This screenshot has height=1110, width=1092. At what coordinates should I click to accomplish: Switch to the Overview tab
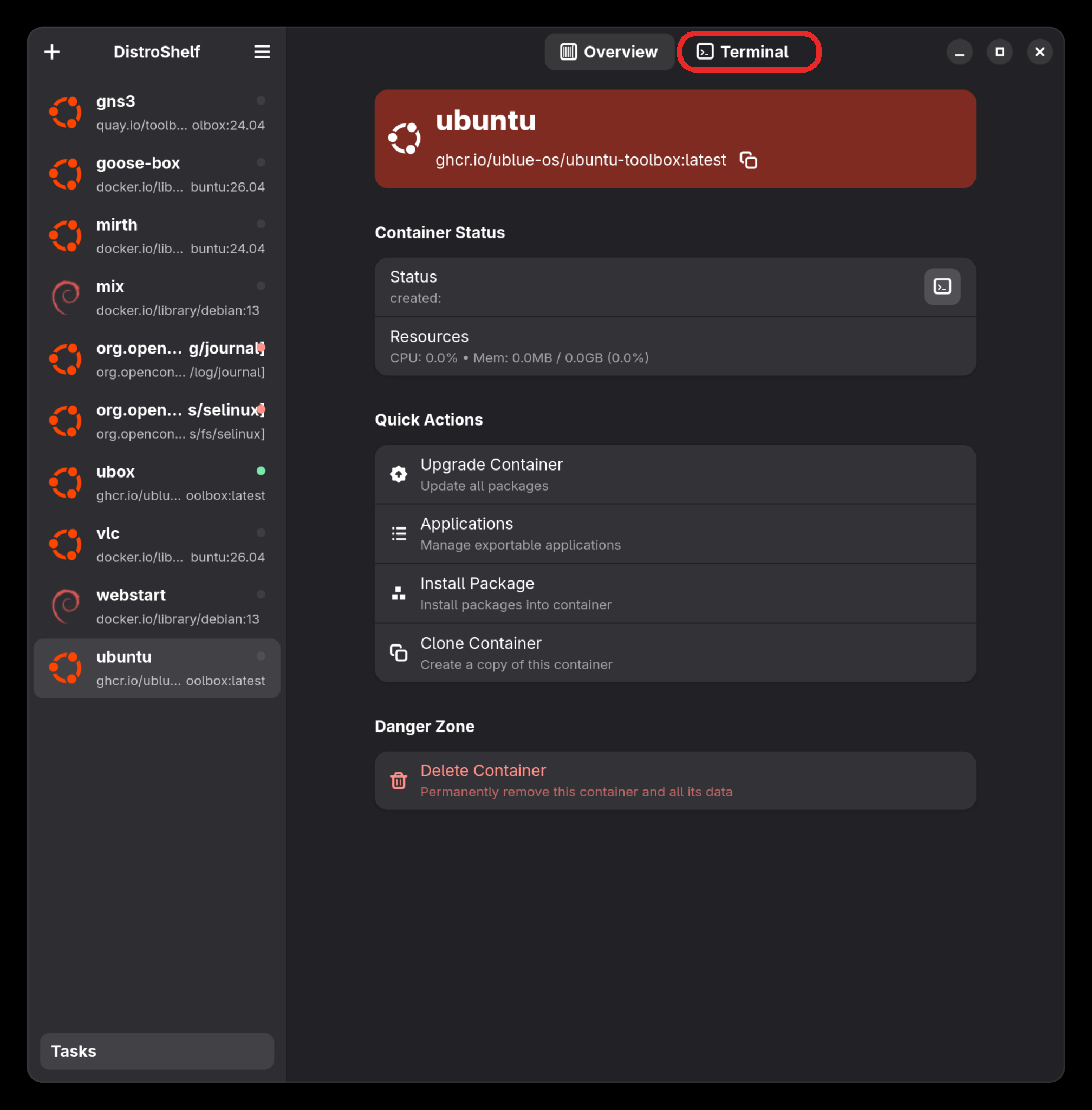(609, 51)
